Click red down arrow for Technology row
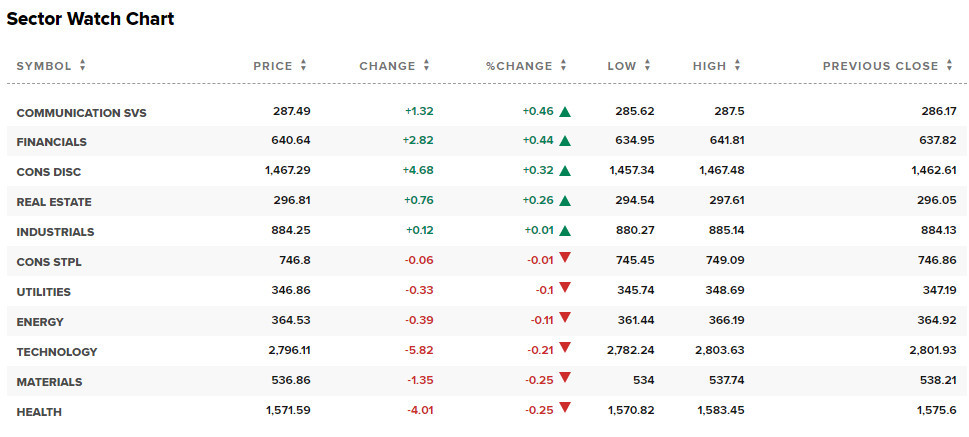This screenshot has height=437, width=969. tap(565, 347)
